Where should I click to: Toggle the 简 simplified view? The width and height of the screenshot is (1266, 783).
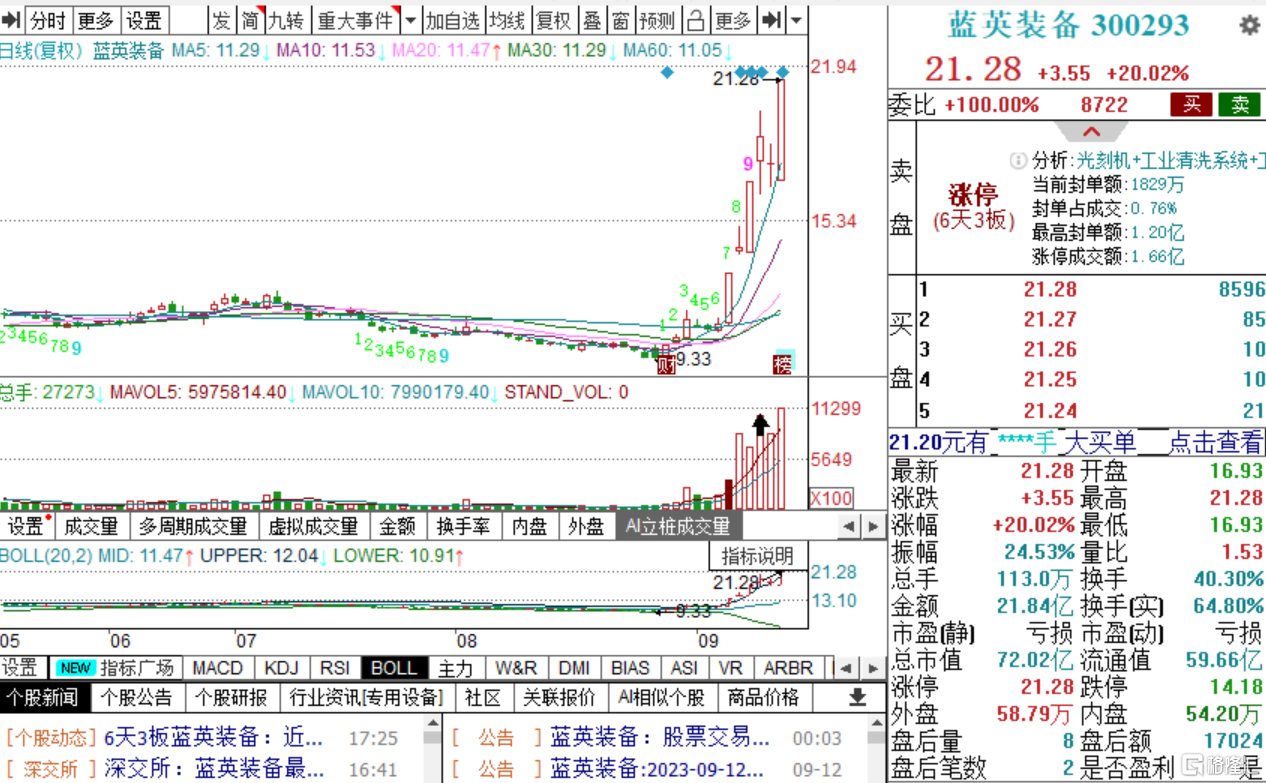[x=250, y=19]
